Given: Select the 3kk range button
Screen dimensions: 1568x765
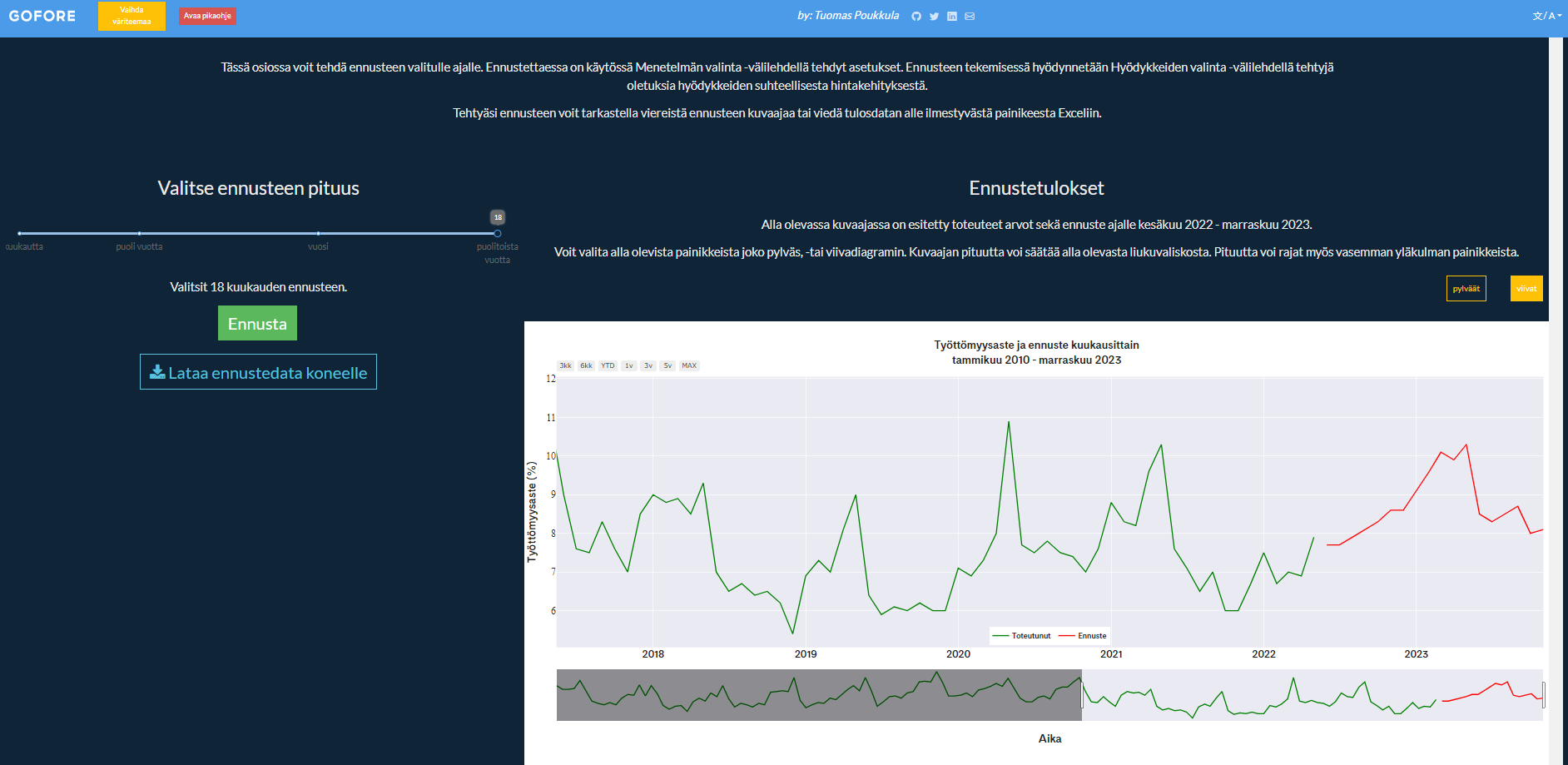Looking at the screenshot, I should click(565, 365).
